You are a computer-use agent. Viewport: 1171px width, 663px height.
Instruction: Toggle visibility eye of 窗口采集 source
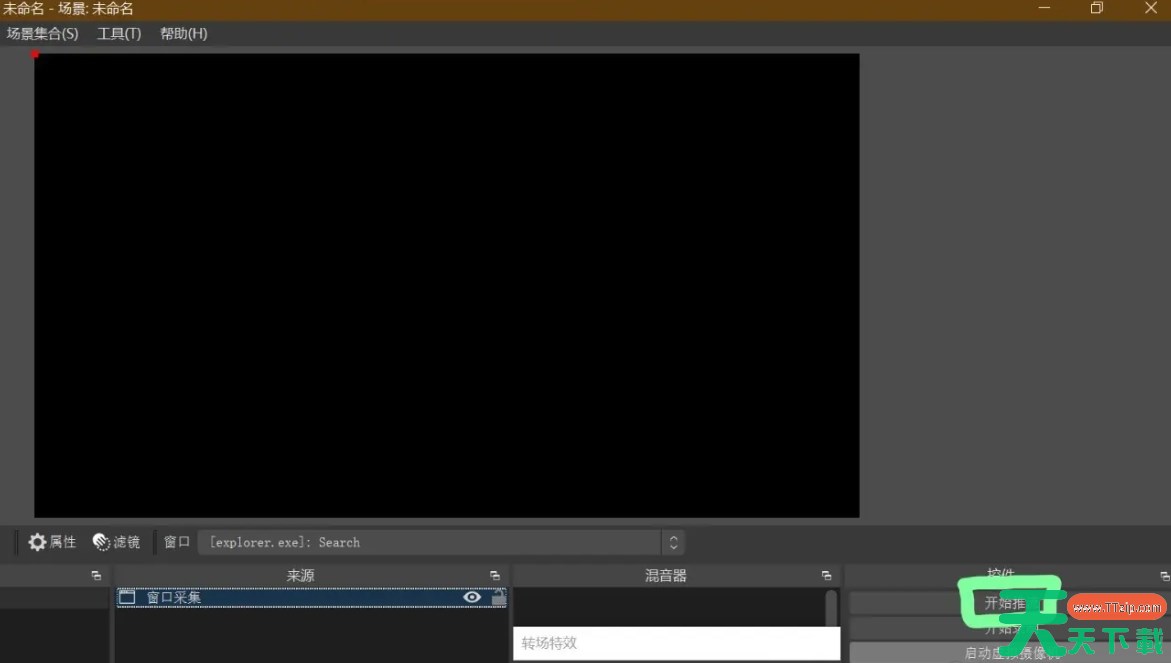click(472, 597)
